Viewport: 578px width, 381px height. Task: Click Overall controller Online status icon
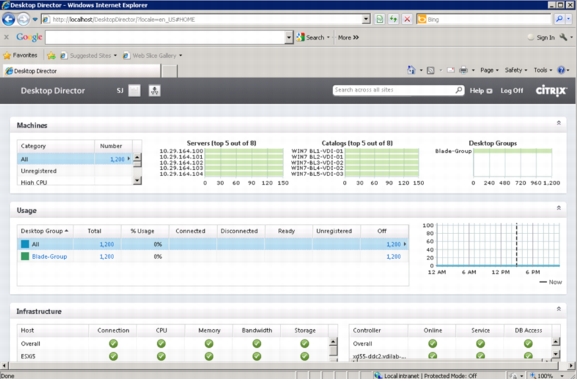pyautogui.click(x=432, y=343)
